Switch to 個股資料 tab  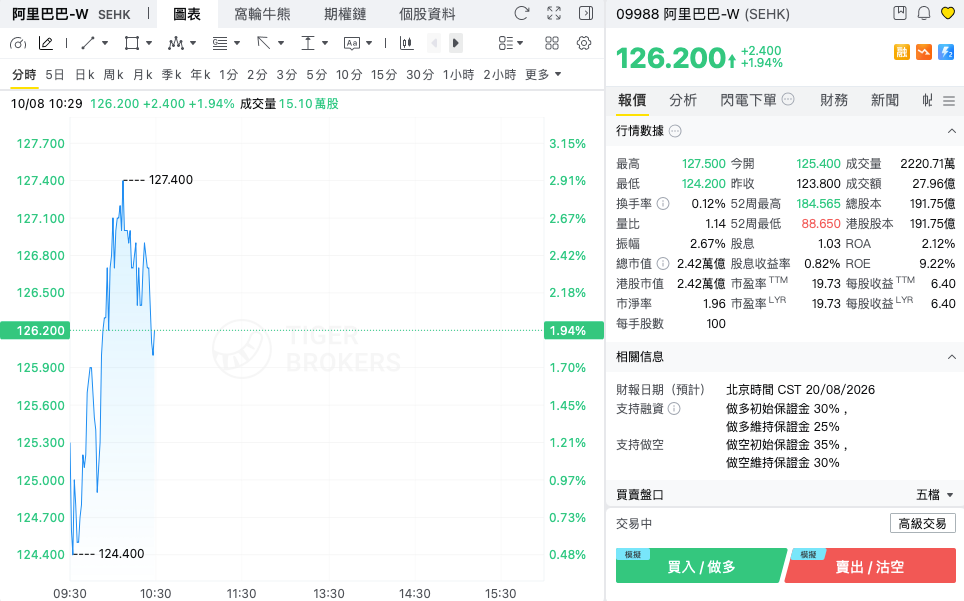coord(427,14)
